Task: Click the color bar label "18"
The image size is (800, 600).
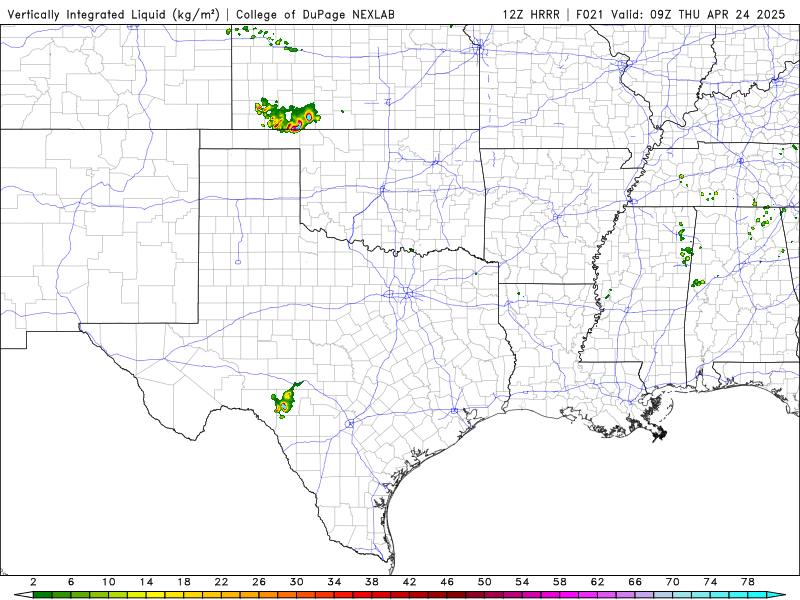Action: click(x=184, y=582)
